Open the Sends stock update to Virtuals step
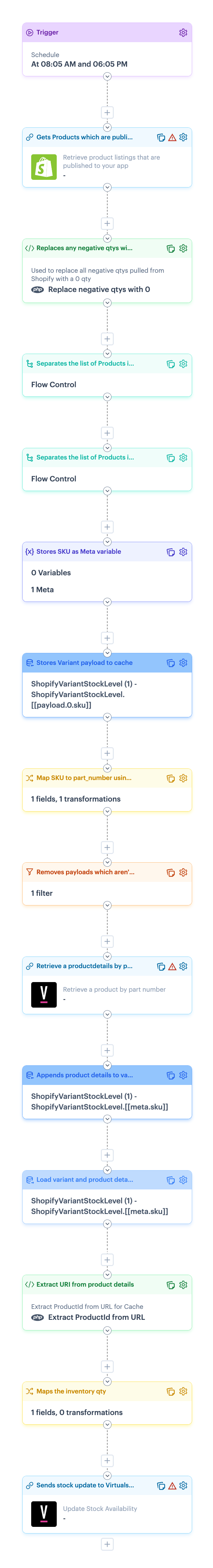This screenshot has width=213, height=1568. 85,1485
